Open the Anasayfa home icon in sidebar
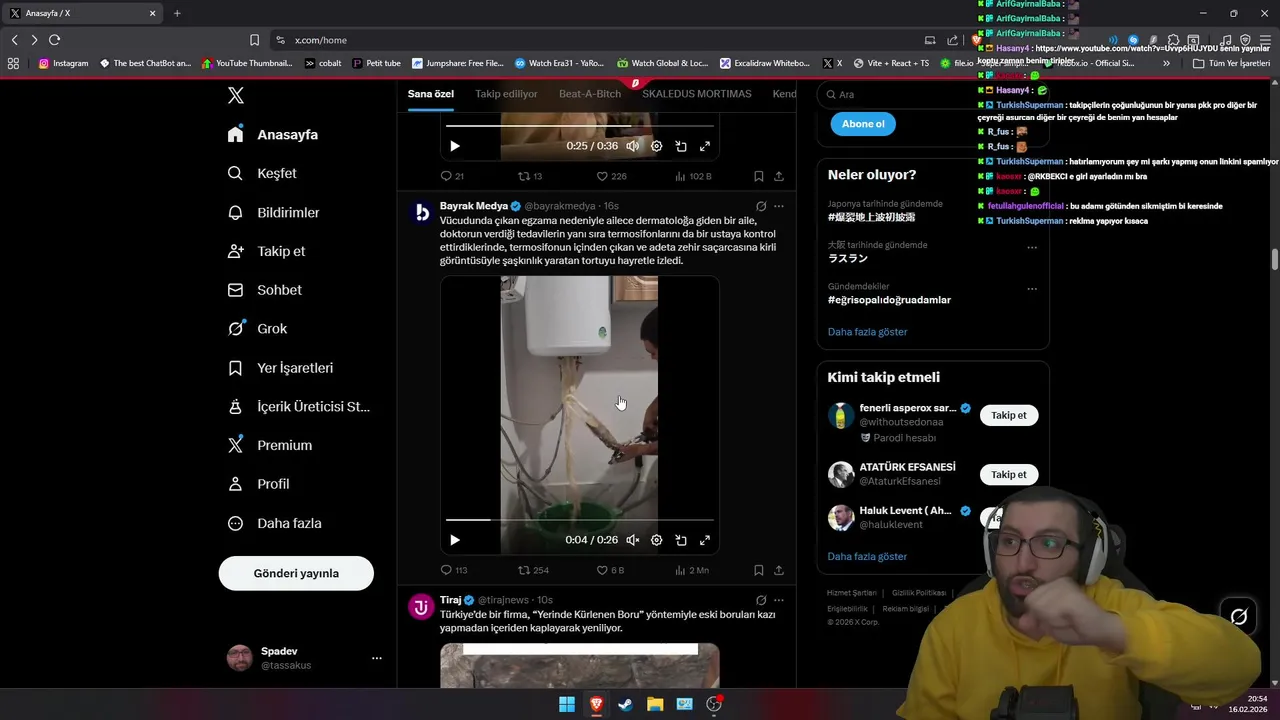 (235, 134)
